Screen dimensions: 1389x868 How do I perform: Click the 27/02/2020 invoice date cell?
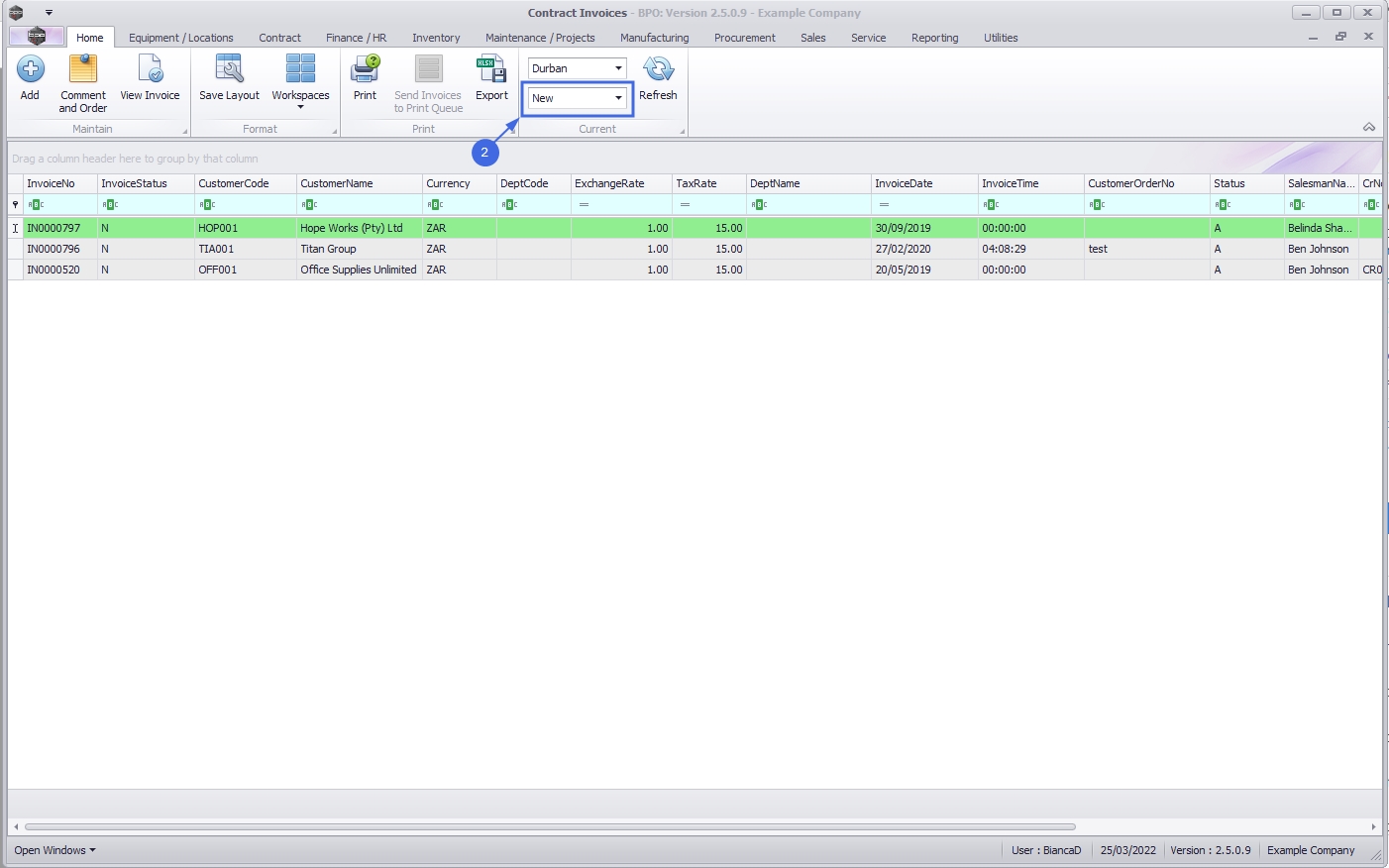click(924, 249)
